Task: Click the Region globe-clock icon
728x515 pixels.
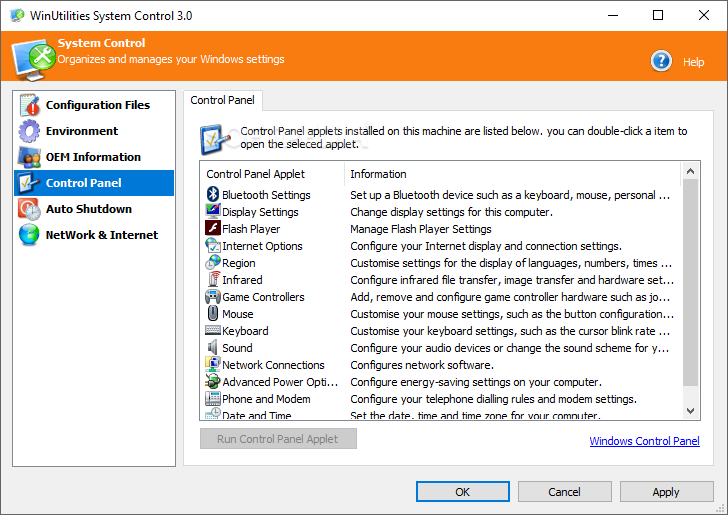Action: [213, 262]
